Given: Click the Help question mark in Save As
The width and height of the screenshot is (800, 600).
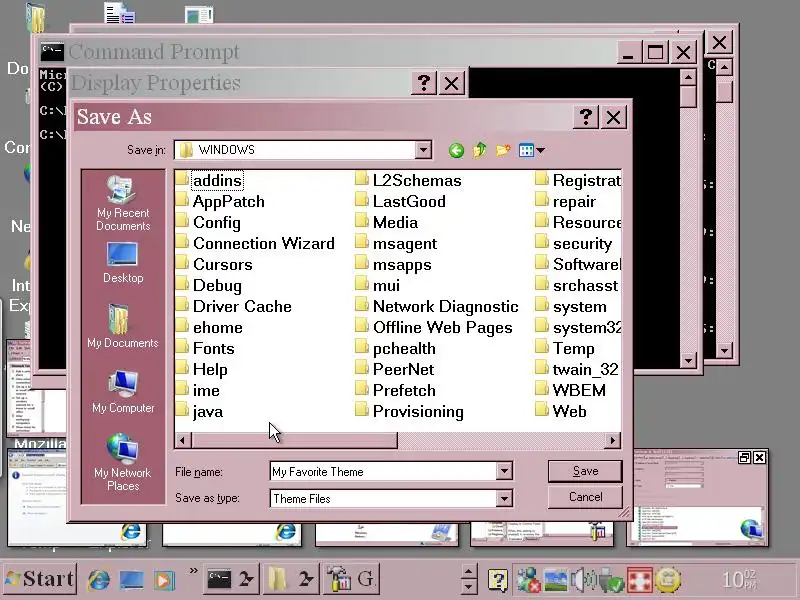Looking at the screenshot, I should [586, 117].
